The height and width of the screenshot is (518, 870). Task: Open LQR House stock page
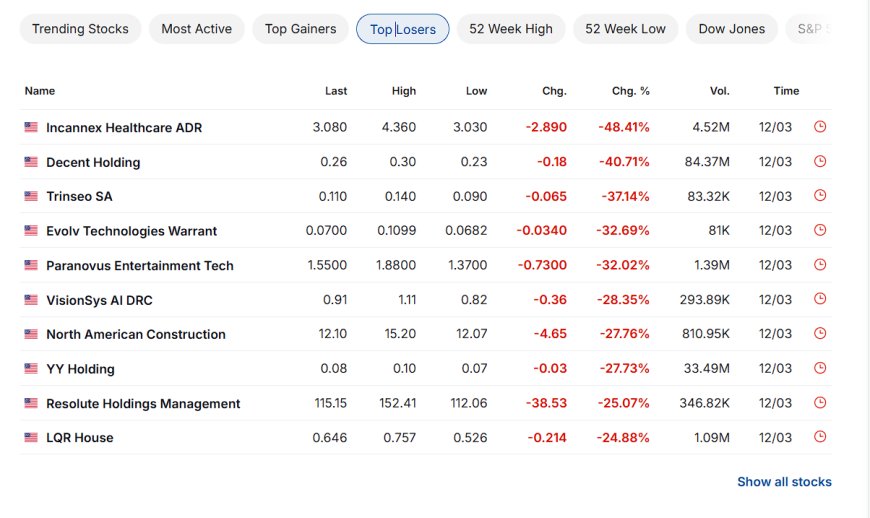(80, 438)
